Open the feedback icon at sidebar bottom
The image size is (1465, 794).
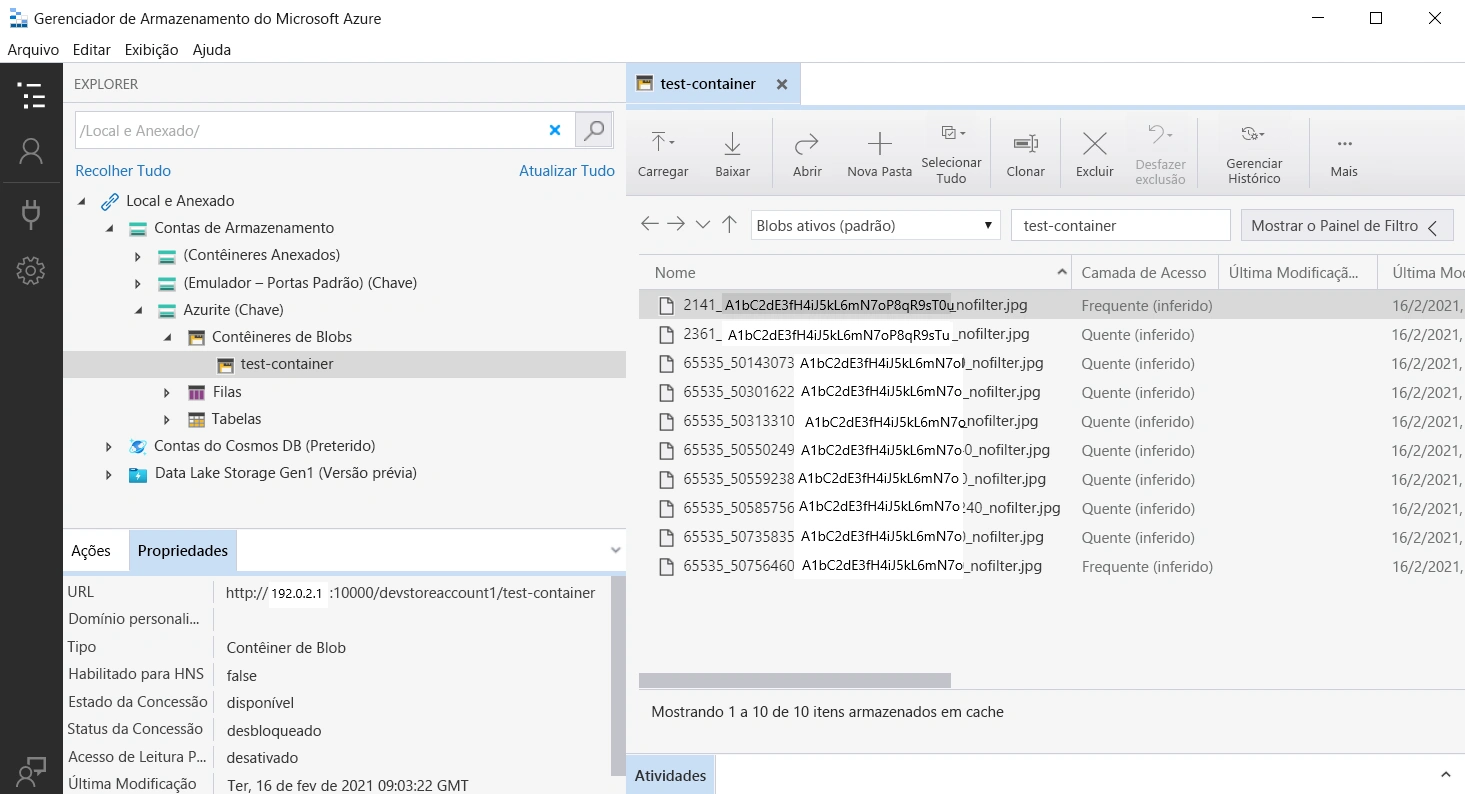(x=31, y=771)
